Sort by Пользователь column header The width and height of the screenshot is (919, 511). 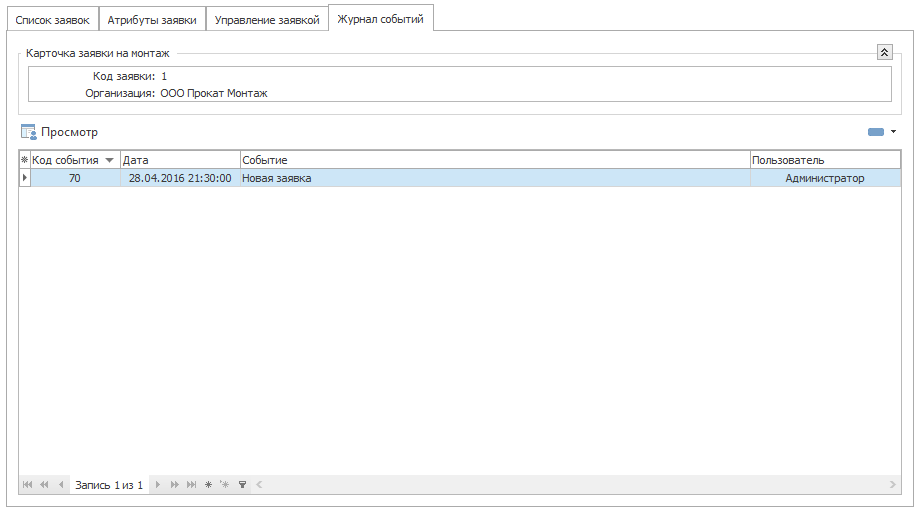(825, 160)
